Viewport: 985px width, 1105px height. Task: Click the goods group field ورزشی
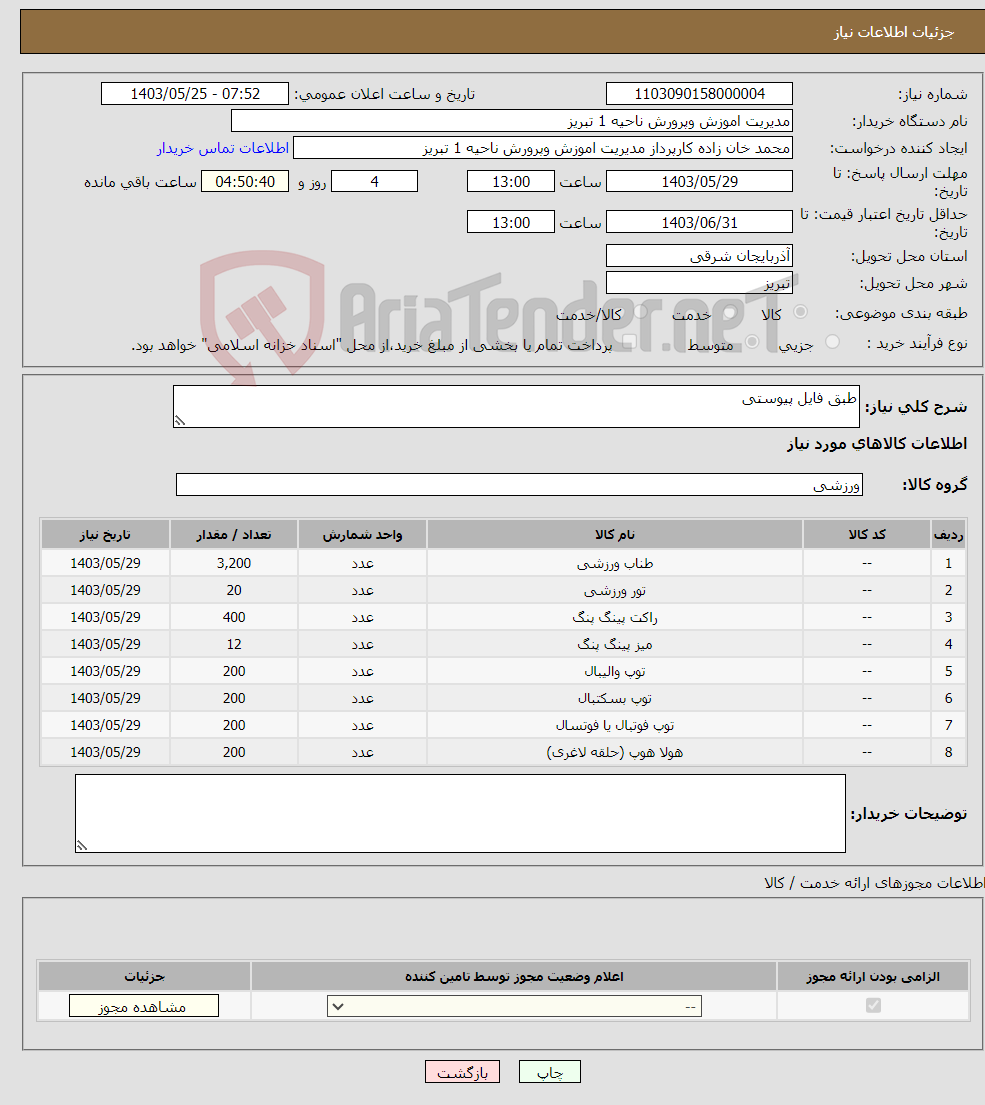tap(519, 485)
